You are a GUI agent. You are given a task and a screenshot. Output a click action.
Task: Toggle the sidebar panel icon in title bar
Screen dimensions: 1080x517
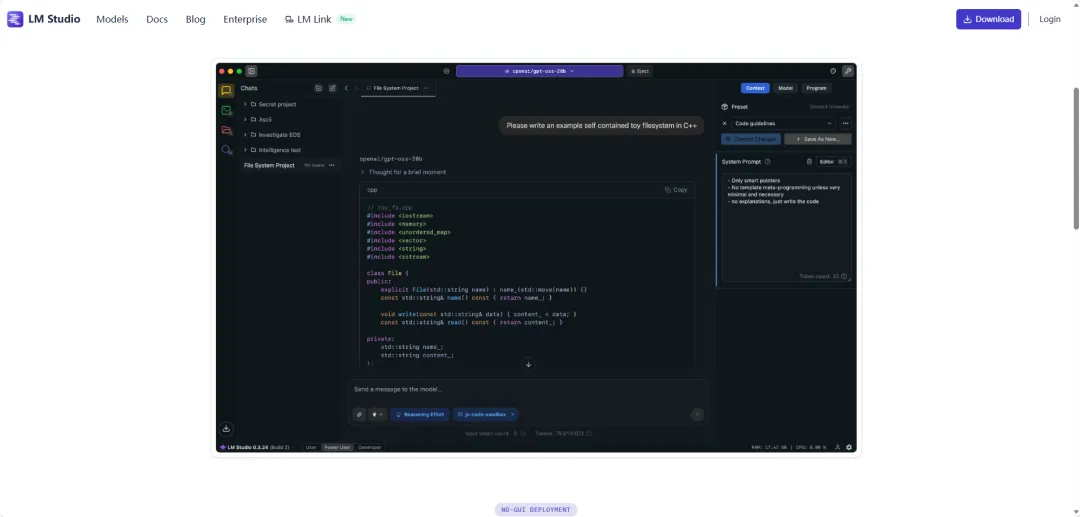(251, 71)
